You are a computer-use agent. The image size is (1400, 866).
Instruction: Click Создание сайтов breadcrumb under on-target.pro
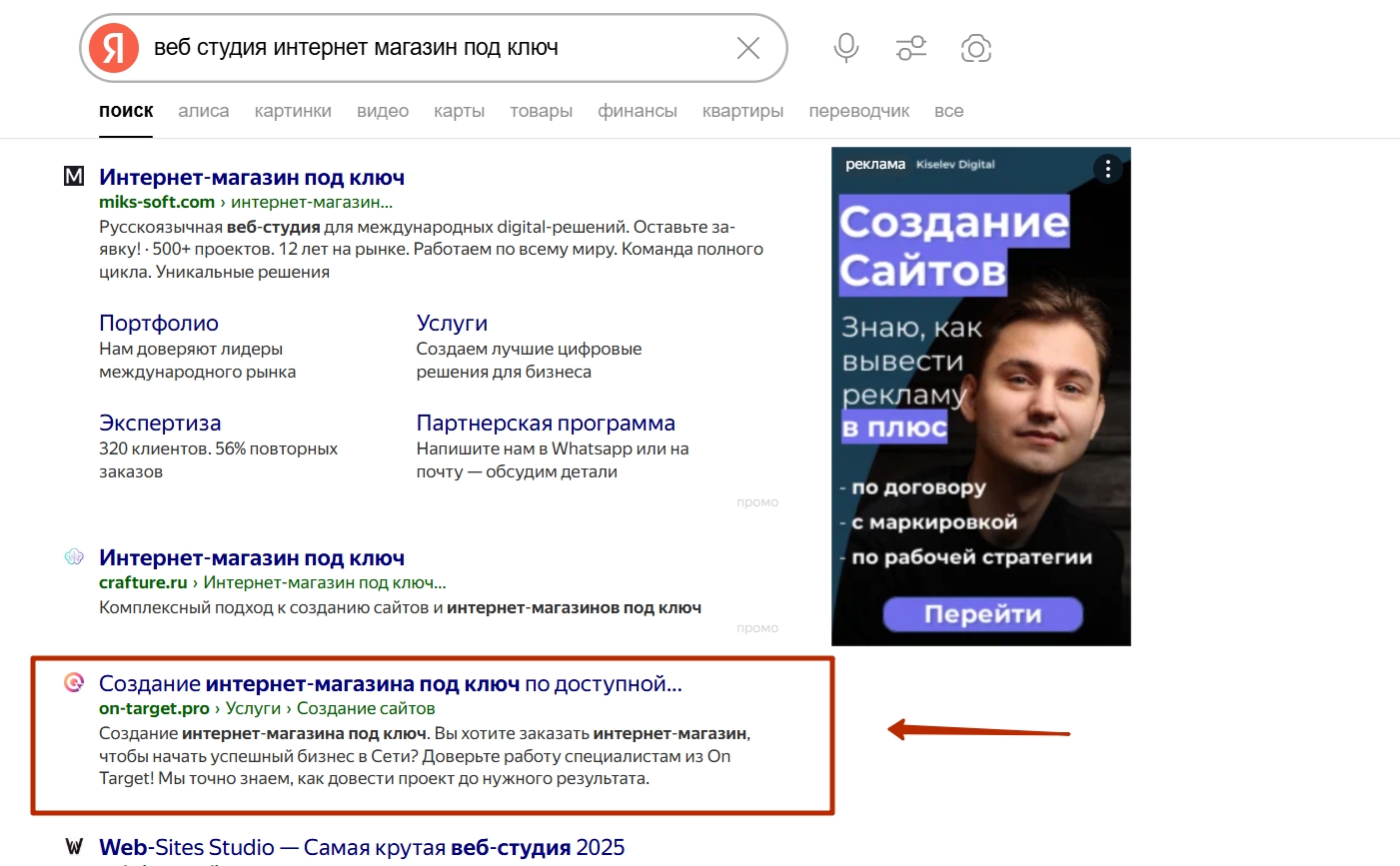366,708
